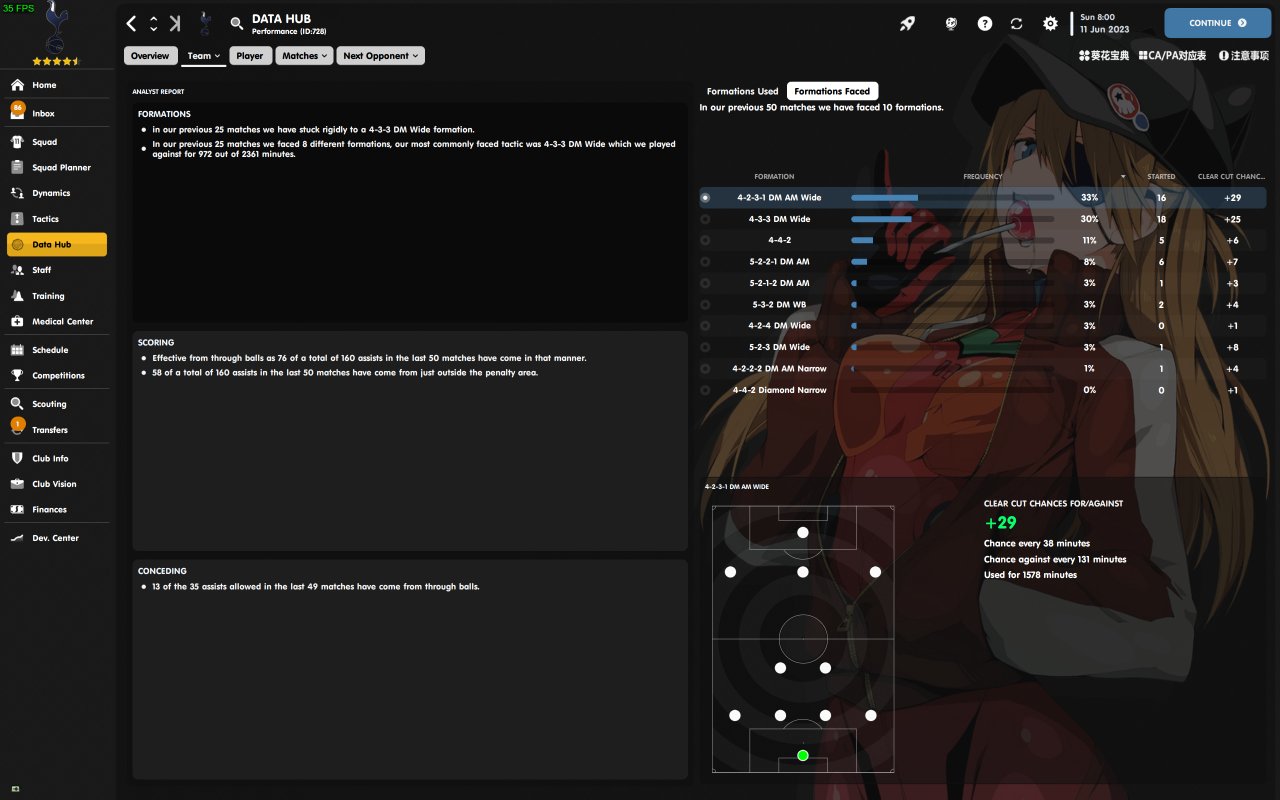This screenshot has height=800, width=1280.
Task: Select the 4-3-3 DM Wide radio button
Action: click(705, 219)
